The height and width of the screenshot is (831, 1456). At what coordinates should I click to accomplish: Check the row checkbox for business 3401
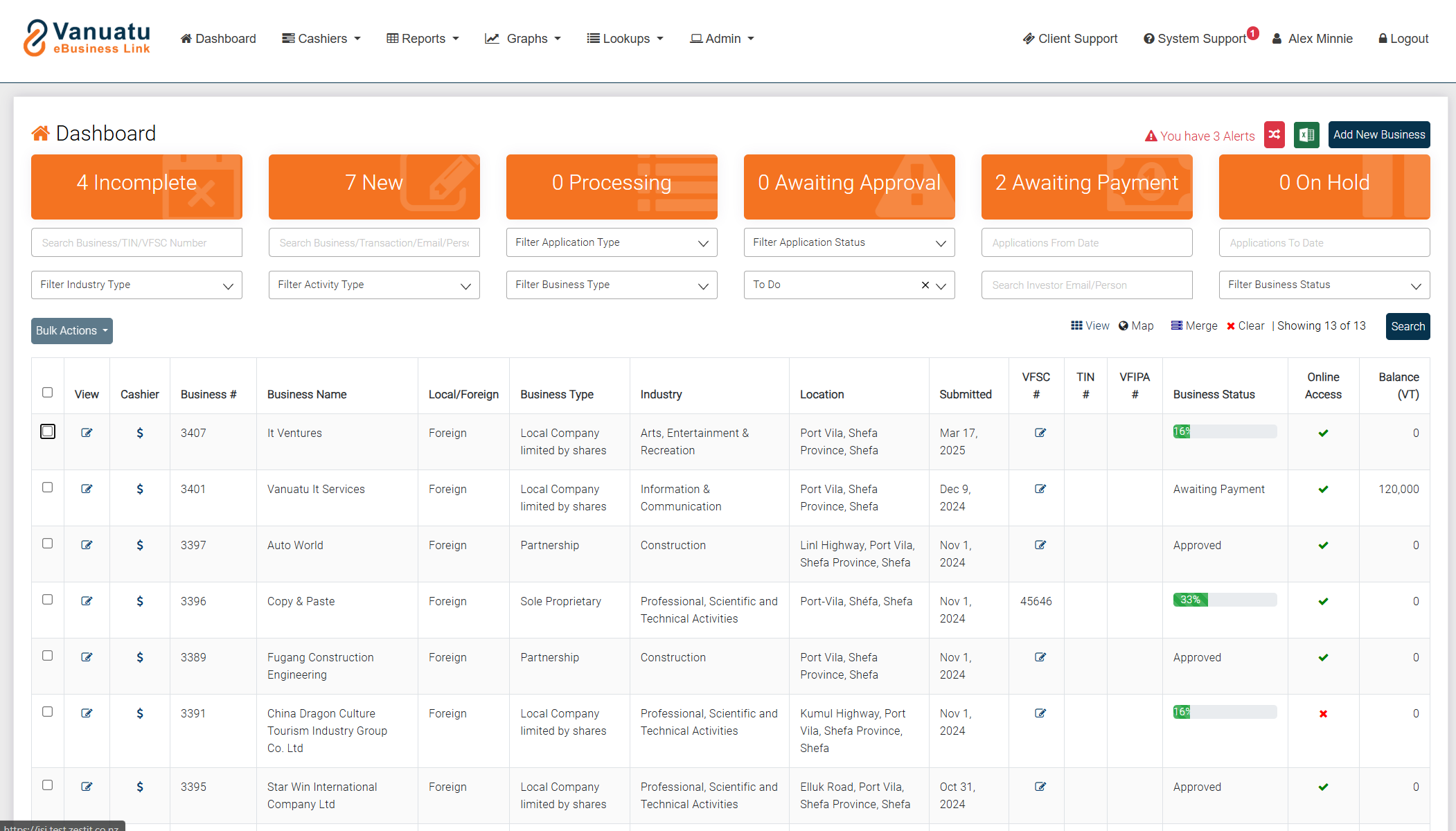[47, 488]
